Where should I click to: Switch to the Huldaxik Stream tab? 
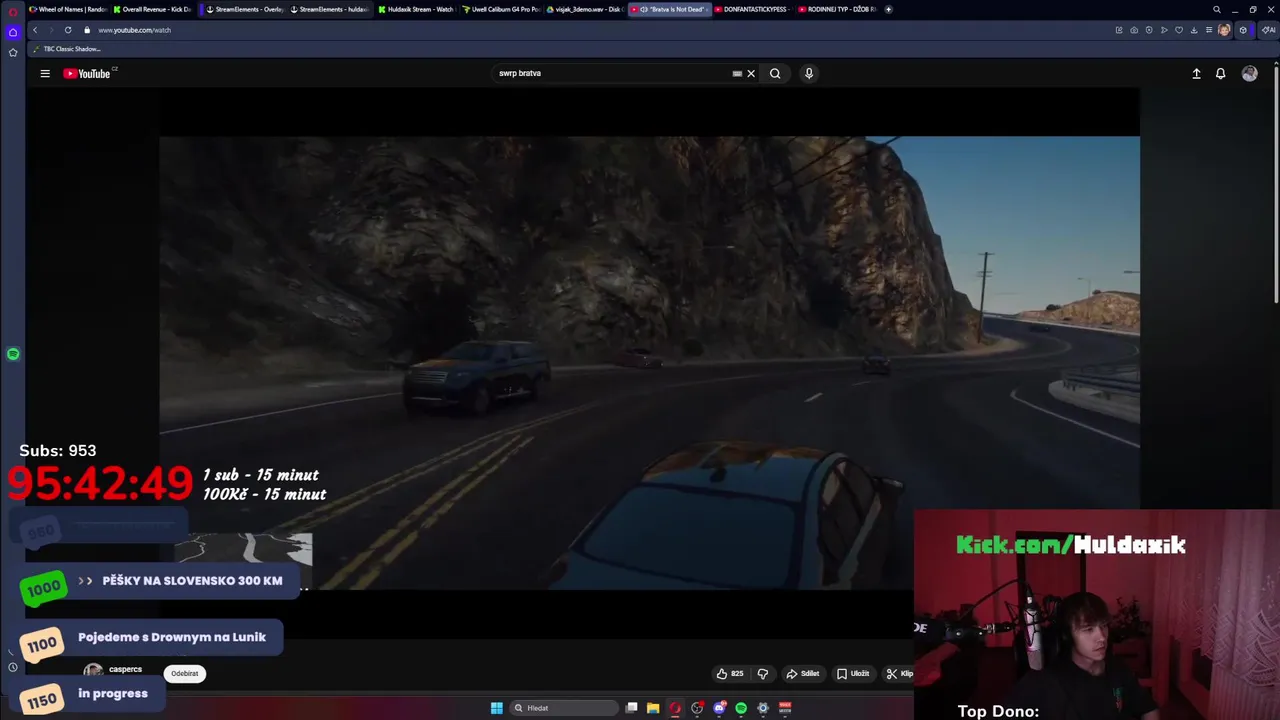[x=417, y=9]
